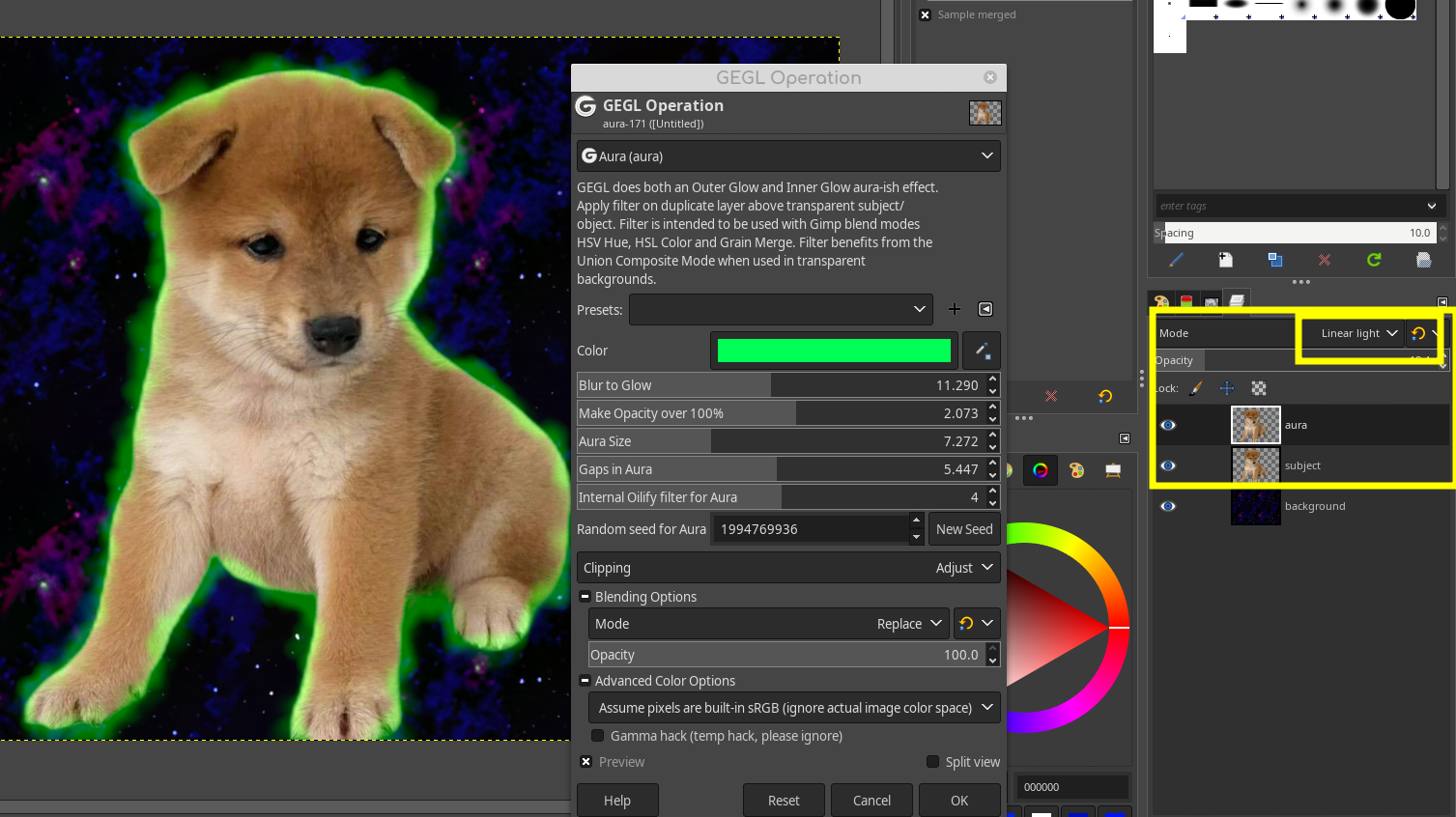The image size is (1456, 817).
Task: Toggle visibility of the aura layer
Action: (1168, 425)
